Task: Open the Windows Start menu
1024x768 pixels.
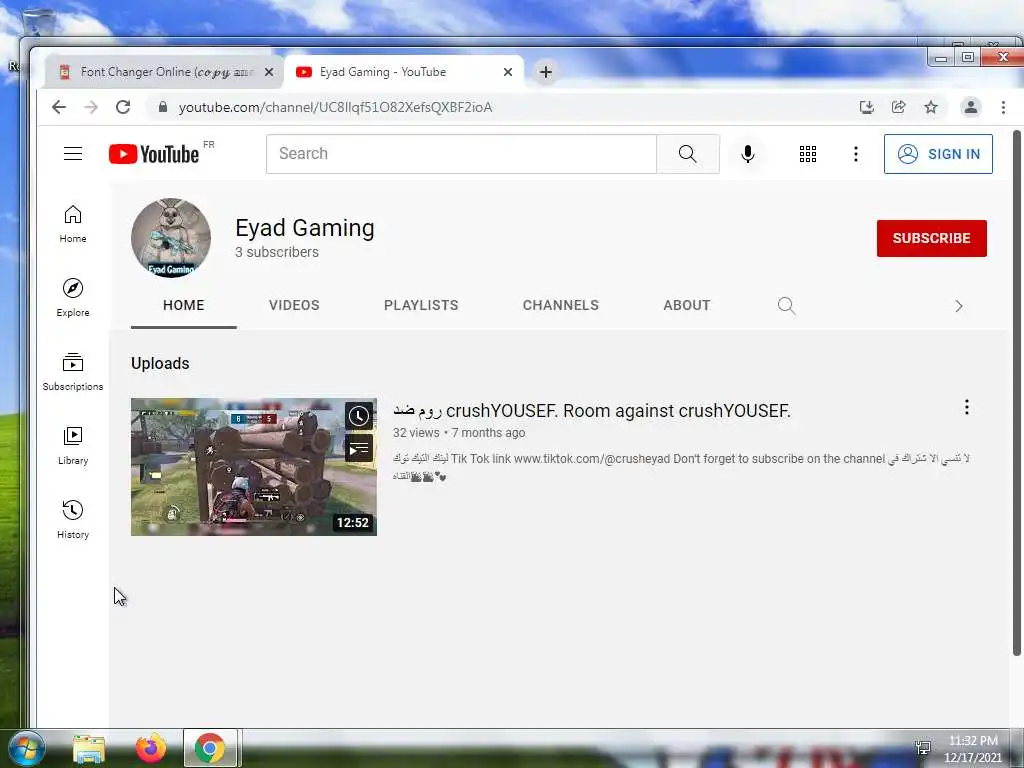Action: point(27,748)
